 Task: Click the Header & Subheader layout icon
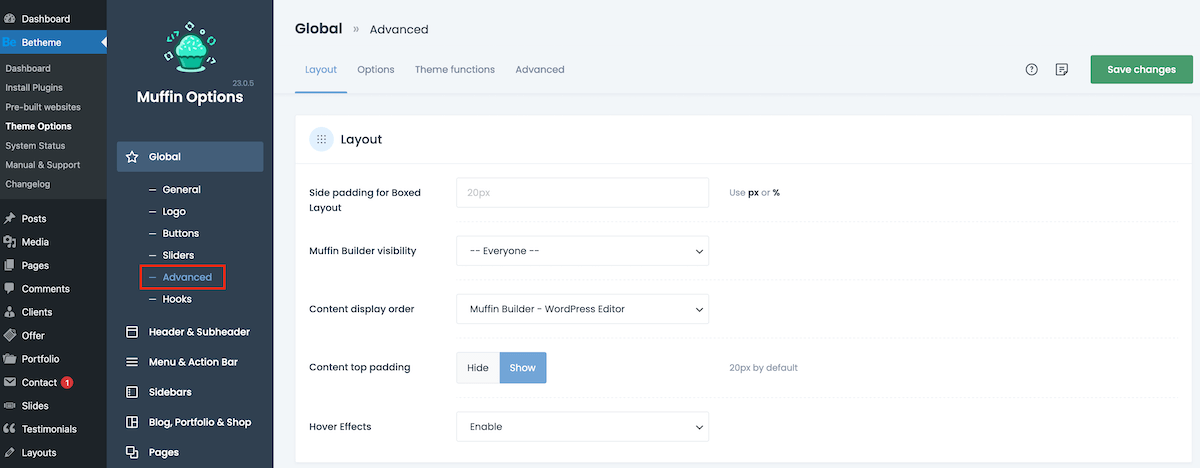point(132,332)
